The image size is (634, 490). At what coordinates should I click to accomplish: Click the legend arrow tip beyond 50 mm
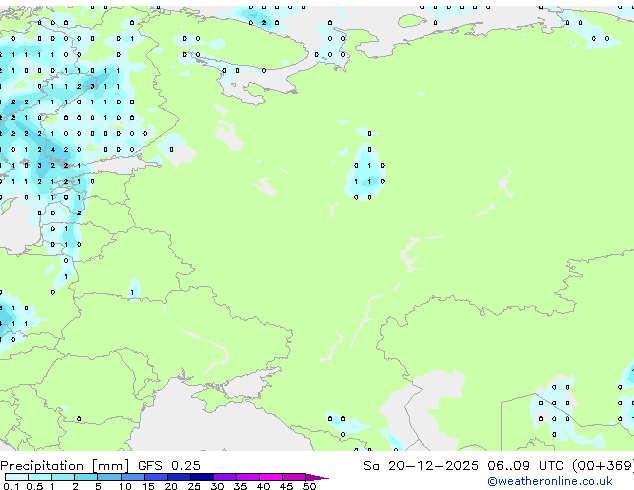pos(317,477)
